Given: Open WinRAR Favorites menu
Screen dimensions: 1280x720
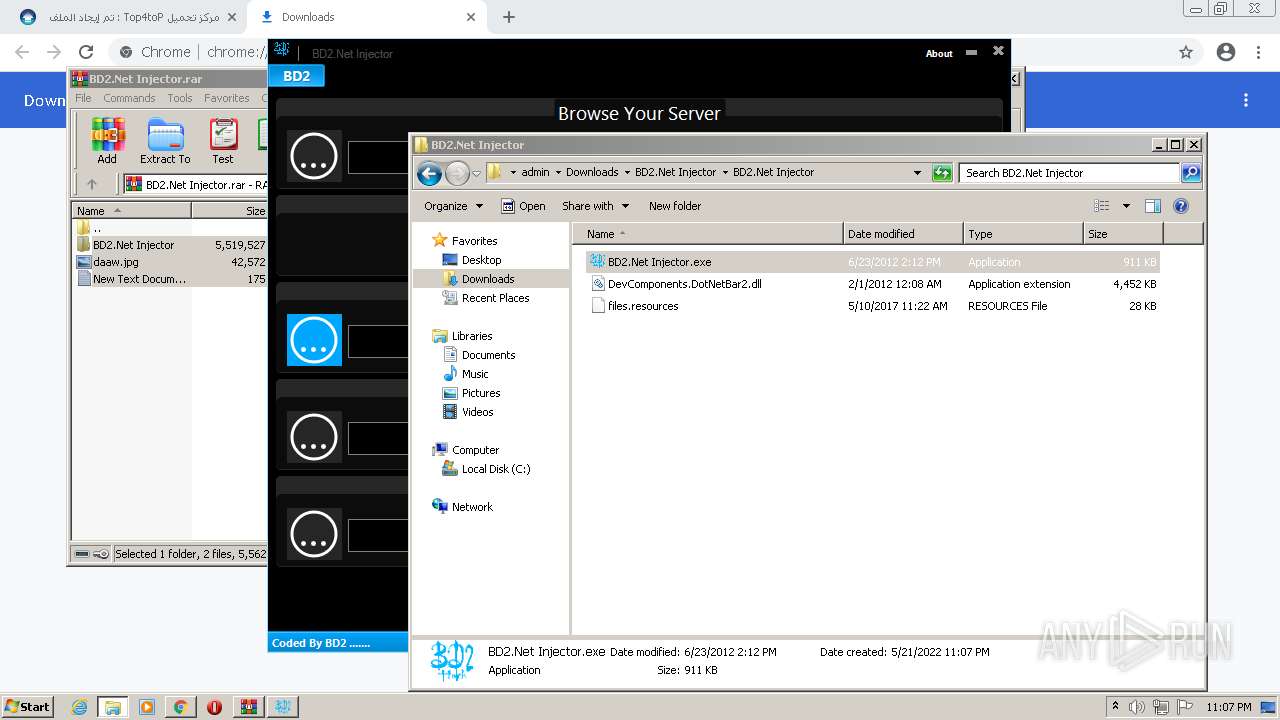Looking at the screenshot, I should point(227,98).
